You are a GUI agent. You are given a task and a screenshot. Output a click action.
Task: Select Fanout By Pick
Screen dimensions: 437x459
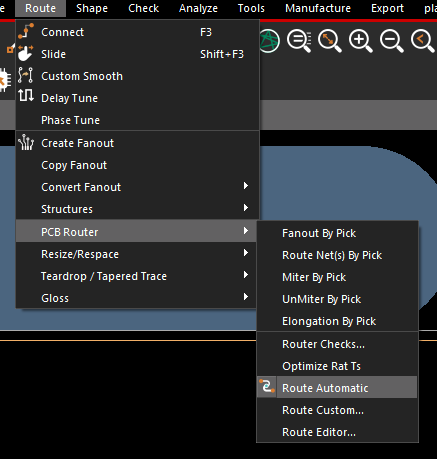(x=337, y=233)
